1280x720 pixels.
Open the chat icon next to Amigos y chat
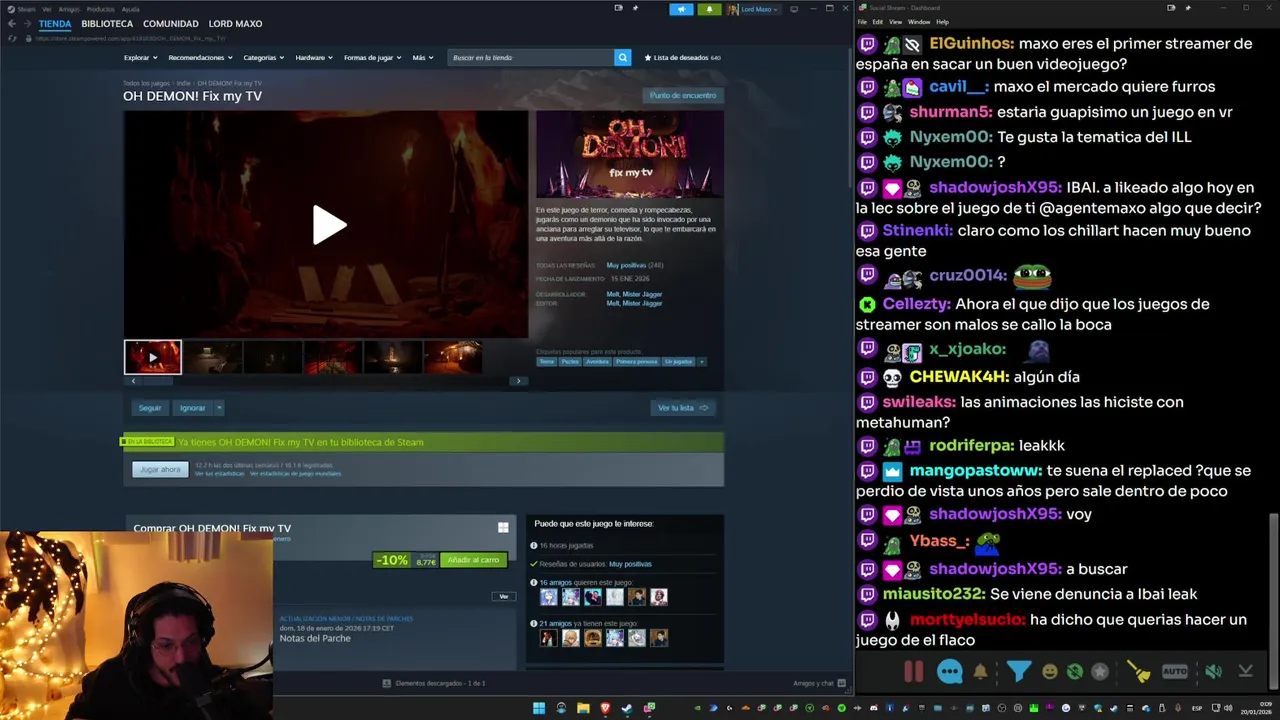point(842,683)
